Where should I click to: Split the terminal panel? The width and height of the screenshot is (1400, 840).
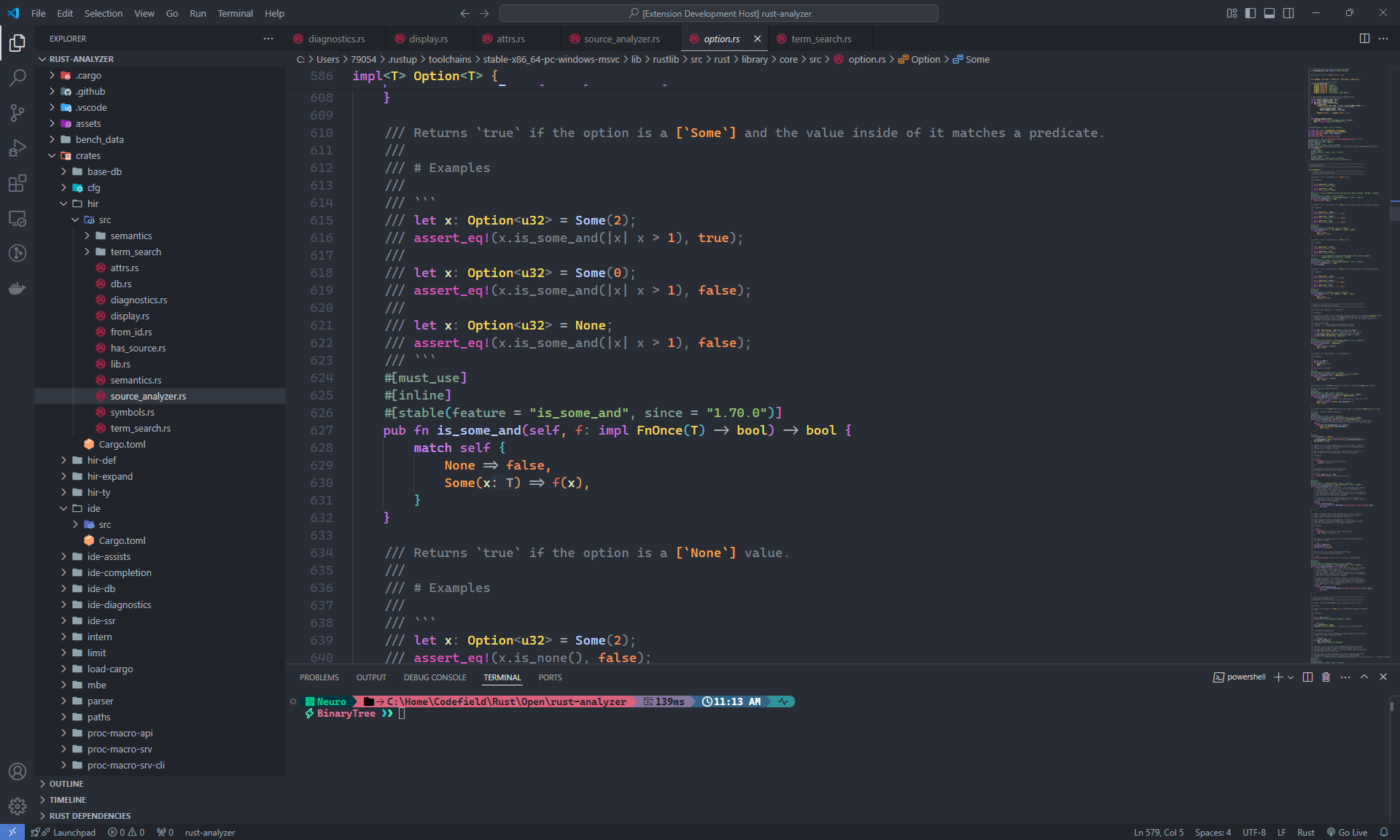click(x=1307, y=677)
